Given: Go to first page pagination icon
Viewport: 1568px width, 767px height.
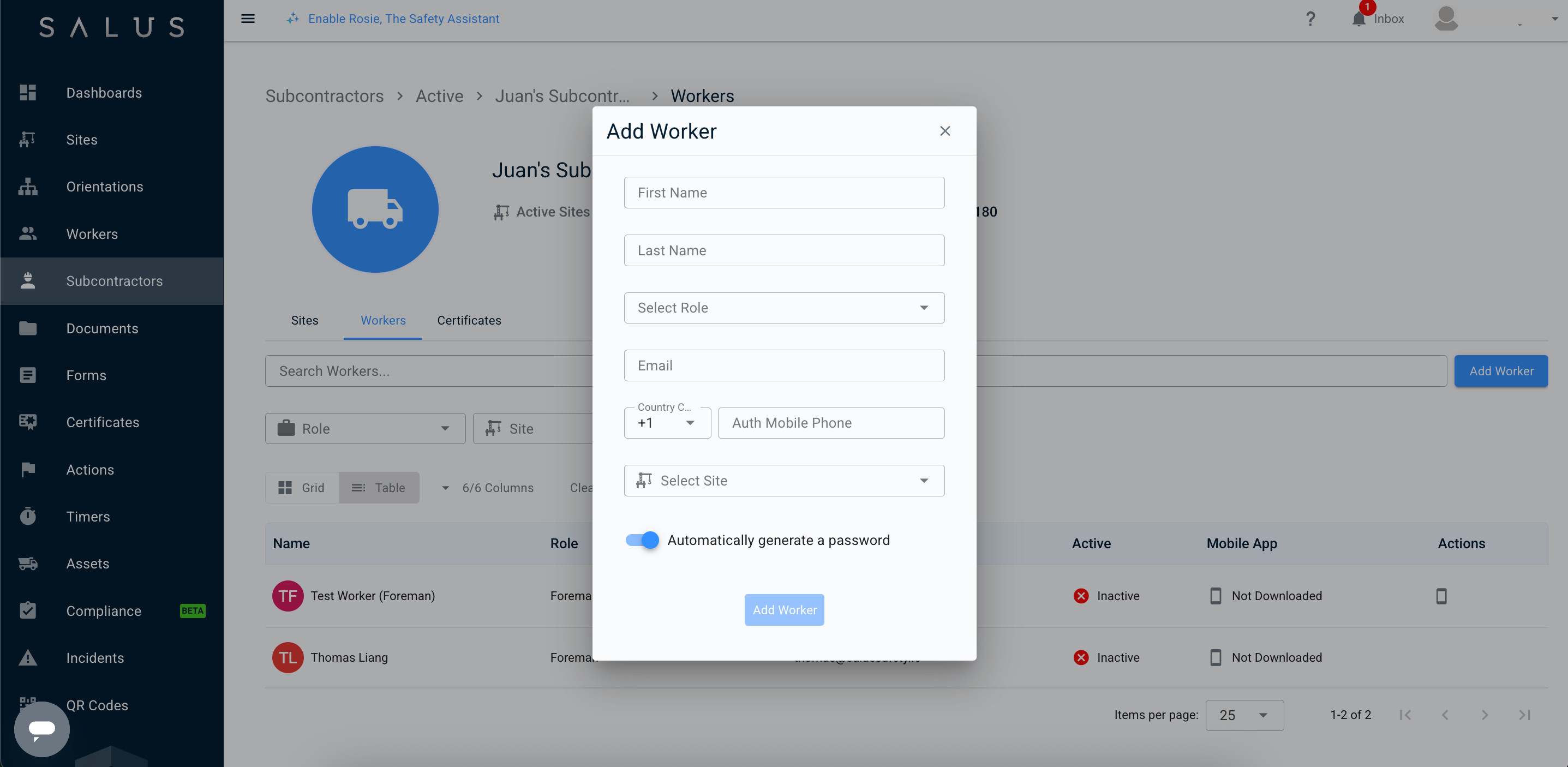Looking at the screenshot, I should click(x=1405, y=715).
